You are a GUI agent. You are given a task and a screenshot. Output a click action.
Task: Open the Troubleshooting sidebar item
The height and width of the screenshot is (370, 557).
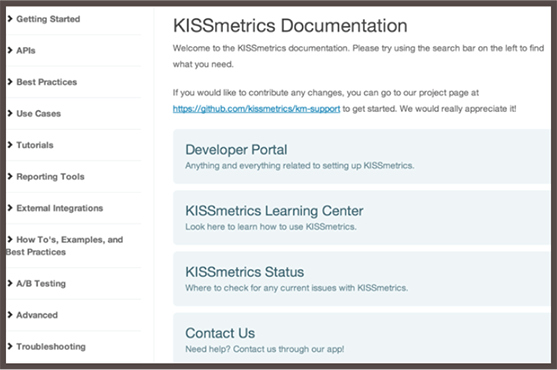[x=51, y=347]
